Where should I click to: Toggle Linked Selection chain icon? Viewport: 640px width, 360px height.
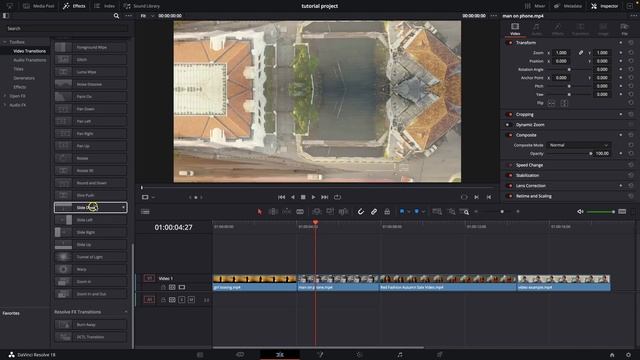(x=373, y=211)
